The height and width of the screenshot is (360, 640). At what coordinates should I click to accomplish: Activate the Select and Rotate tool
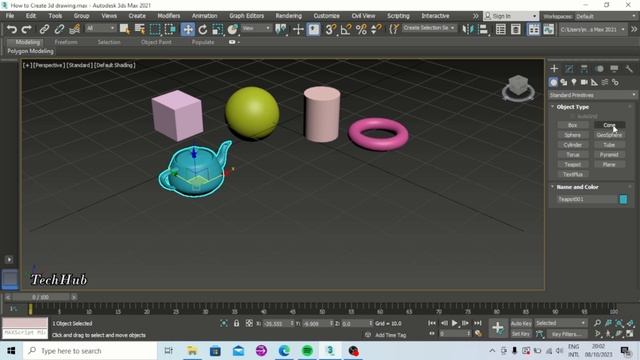coord(203,29)
